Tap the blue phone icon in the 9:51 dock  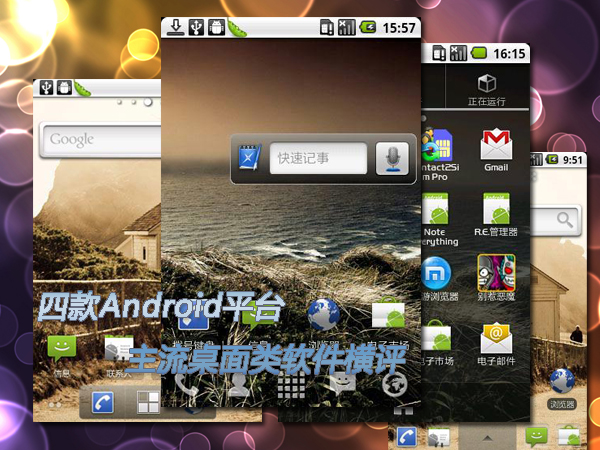tap(407, 437)
